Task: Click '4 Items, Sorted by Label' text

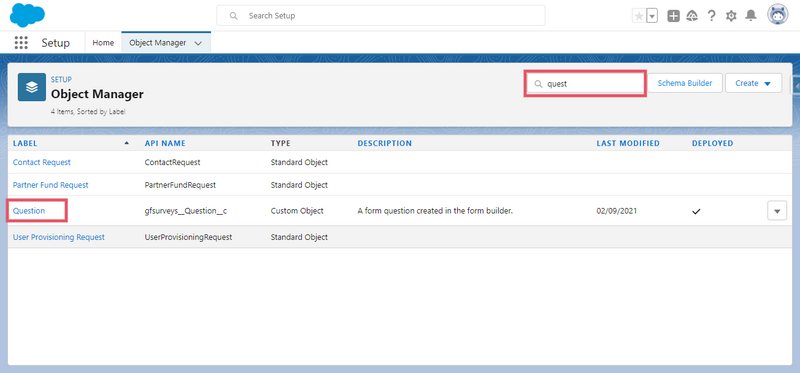Action: coord(88,112)
